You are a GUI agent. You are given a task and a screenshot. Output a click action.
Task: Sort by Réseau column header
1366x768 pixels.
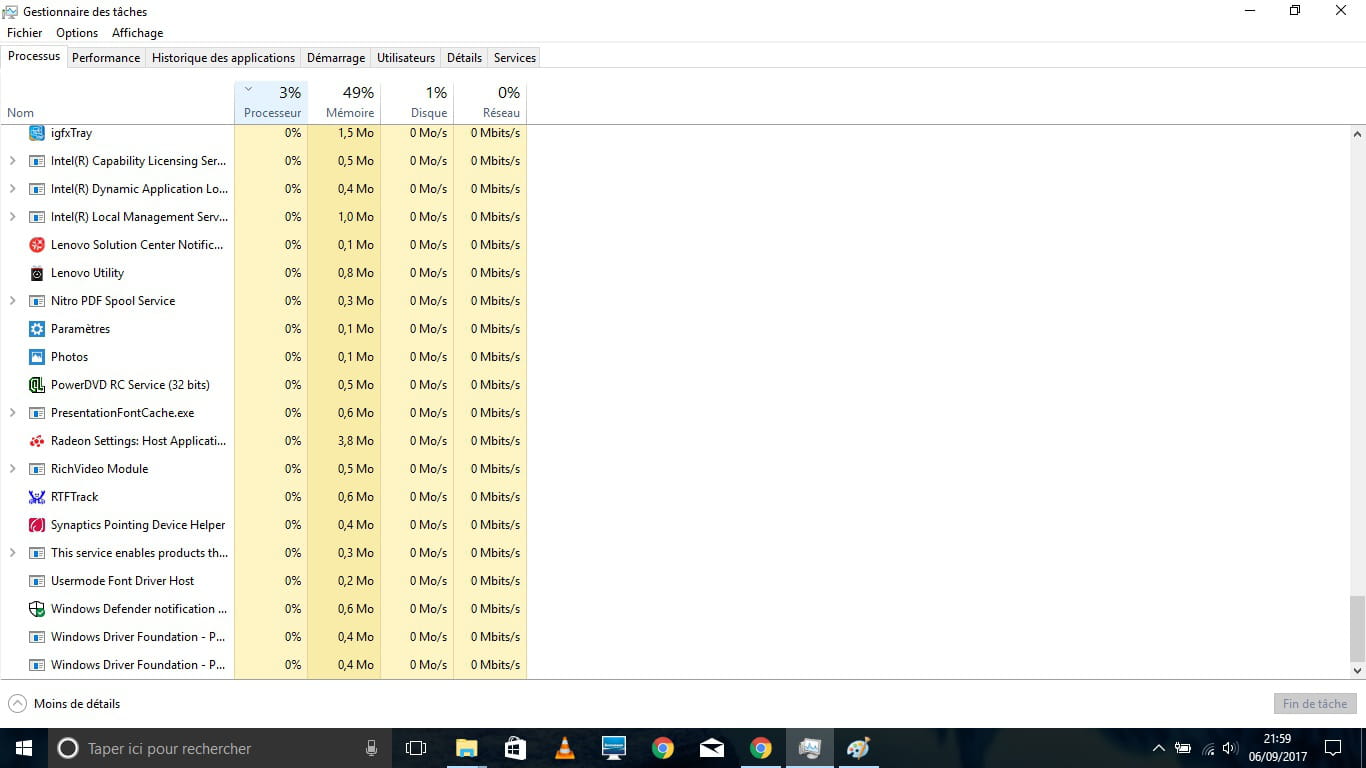(x=490, y=102)
